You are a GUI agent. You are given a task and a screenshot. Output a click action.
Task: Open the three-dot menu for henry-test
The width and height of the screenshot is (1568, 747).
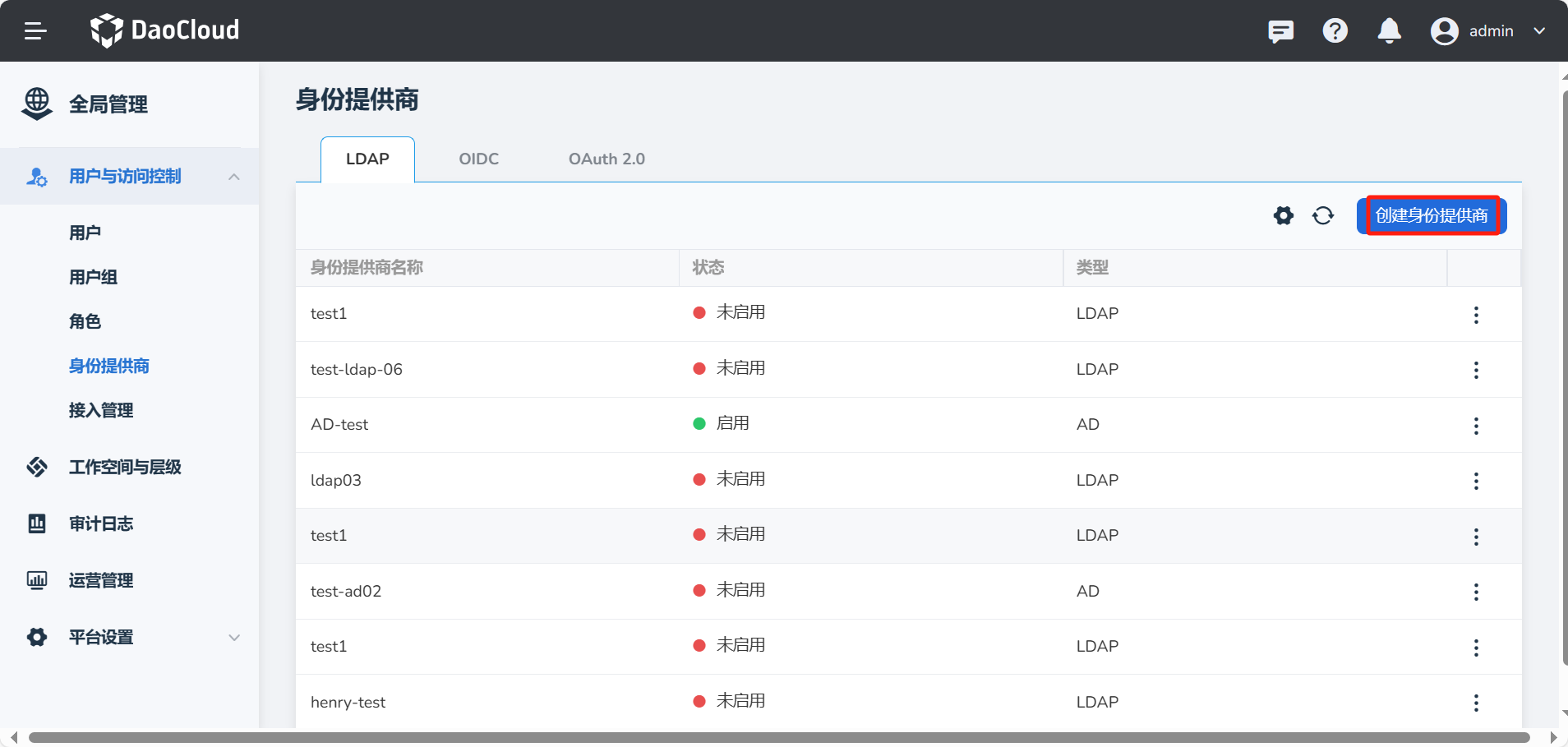coord(1476,703)
